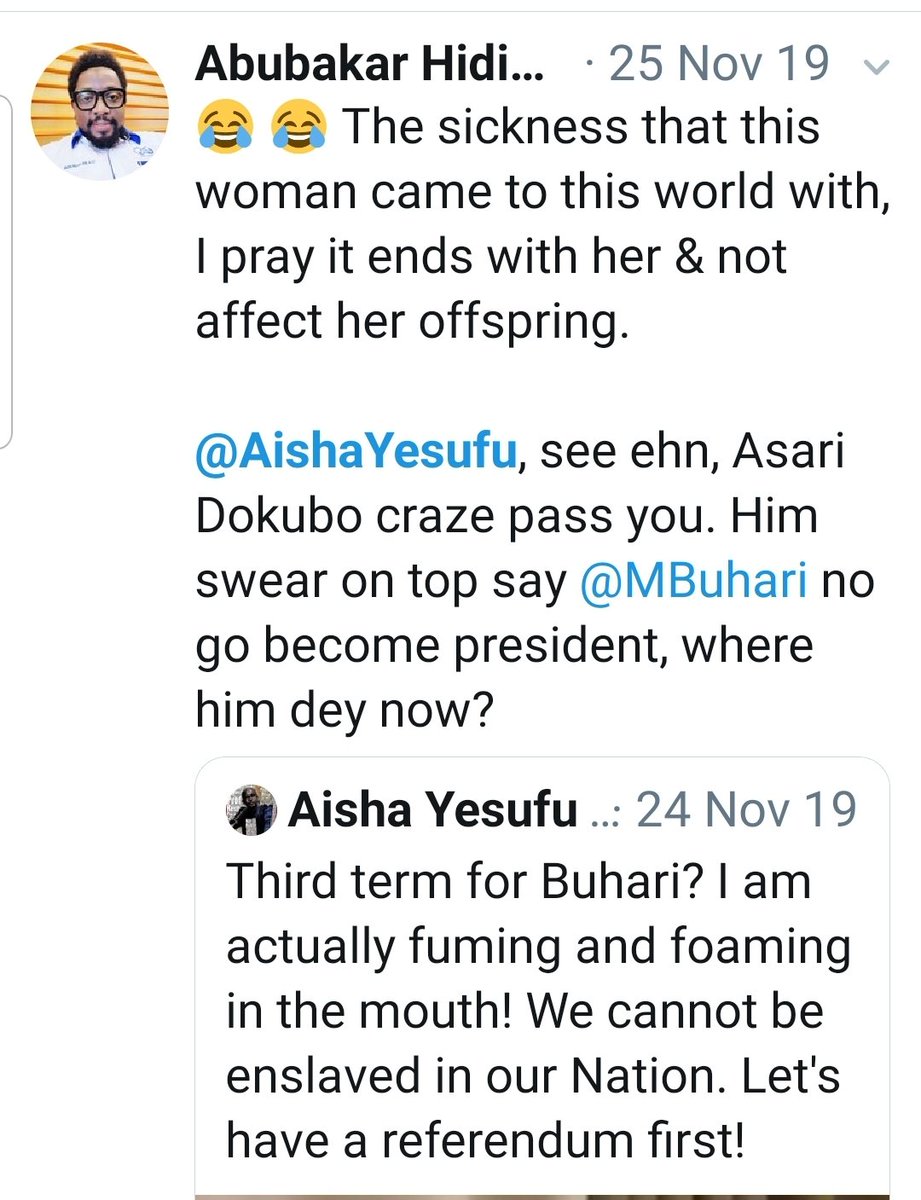Open the @MBuhari mention

point(693,582)
